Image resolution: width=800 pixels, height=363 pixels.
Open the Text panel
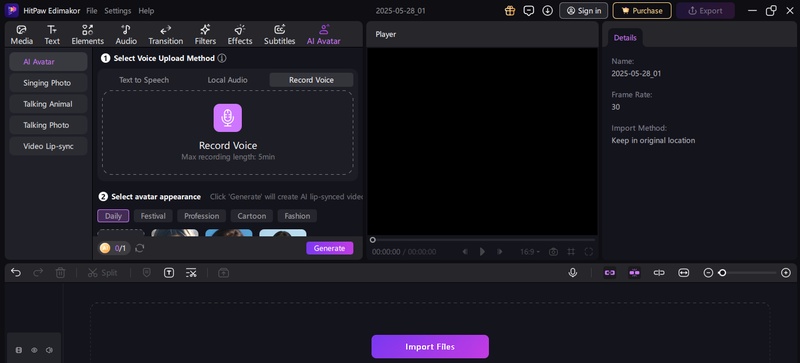[52, 35]
